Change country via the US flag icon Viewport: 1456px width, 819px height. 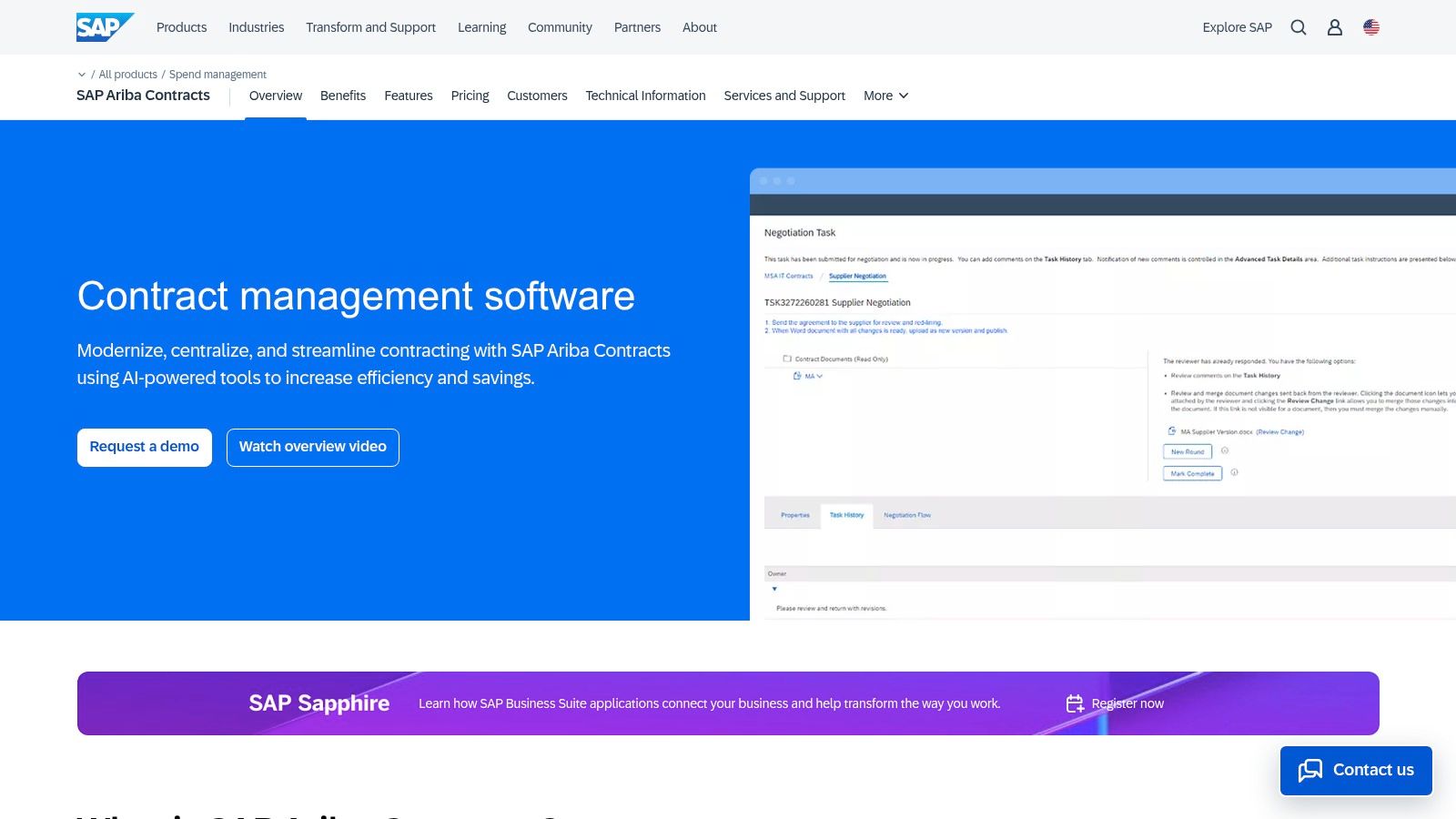pyautogui.click(x=1371, y=27)
